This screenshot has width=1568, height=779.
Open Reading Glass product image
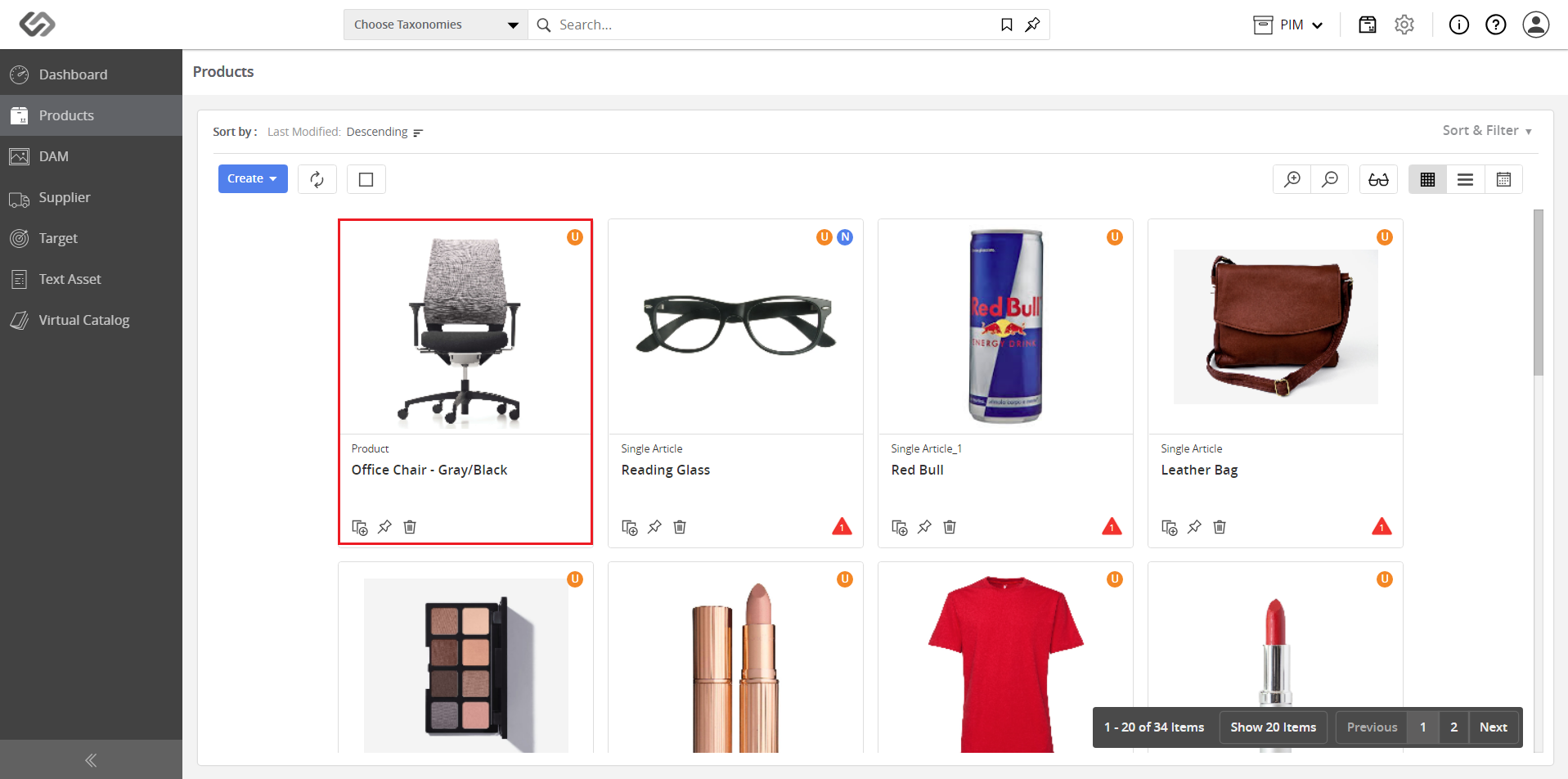735,324
